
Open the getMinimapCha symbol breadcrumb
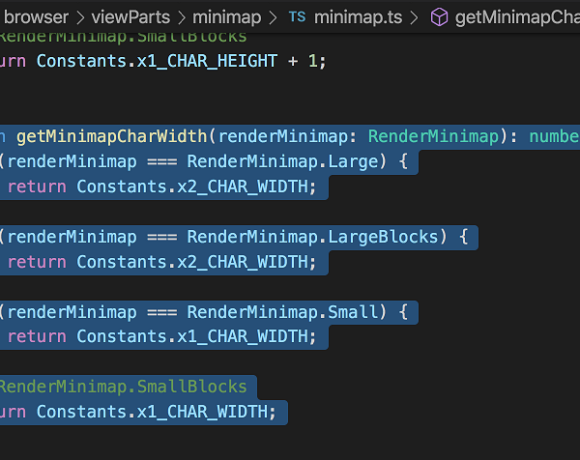pyautogui.click(x=517, y=17)
